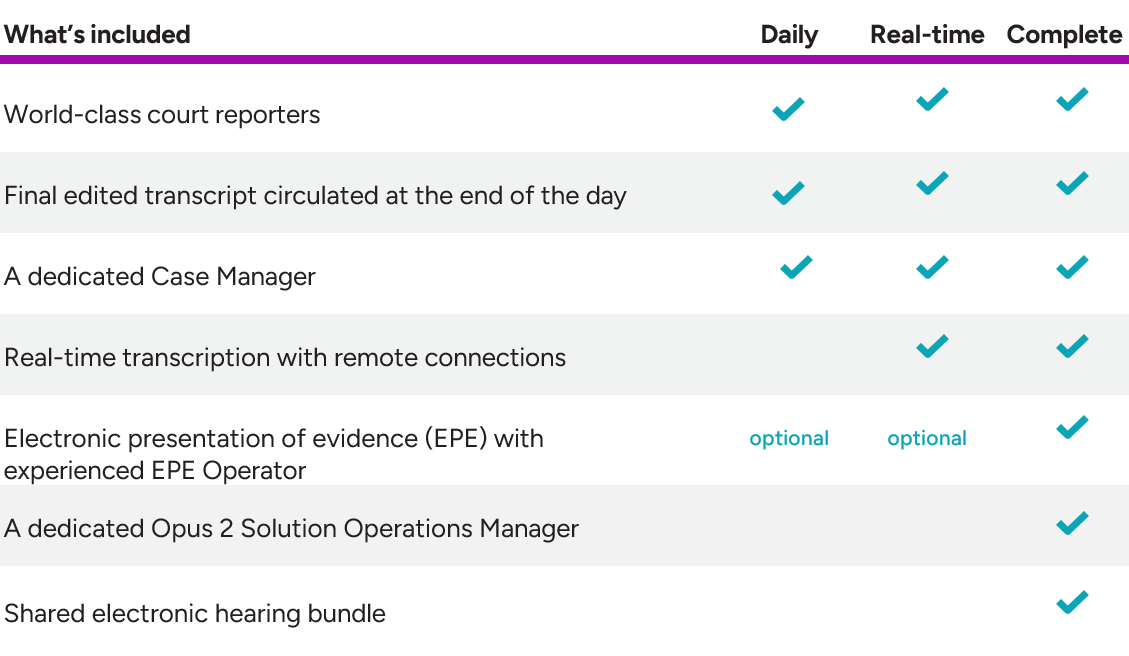Select the Daily column header
Screen dimensions: 1129x656
pyautogui.click(x=789, y=34)
